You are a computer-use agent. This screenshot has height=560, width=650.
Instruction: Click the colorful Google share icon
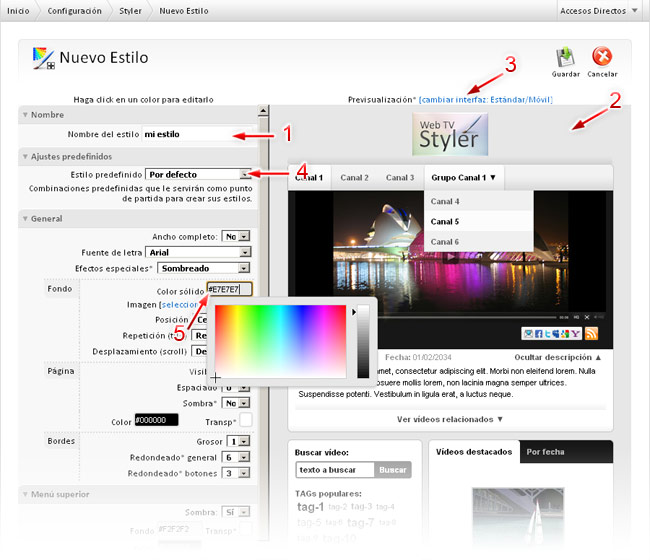(x=565, y=334)
